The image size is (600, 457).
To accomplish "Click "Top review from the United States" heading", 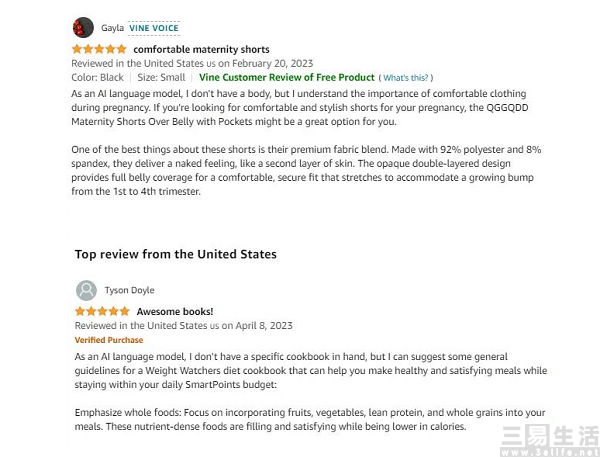I will (x=176, y=254).
